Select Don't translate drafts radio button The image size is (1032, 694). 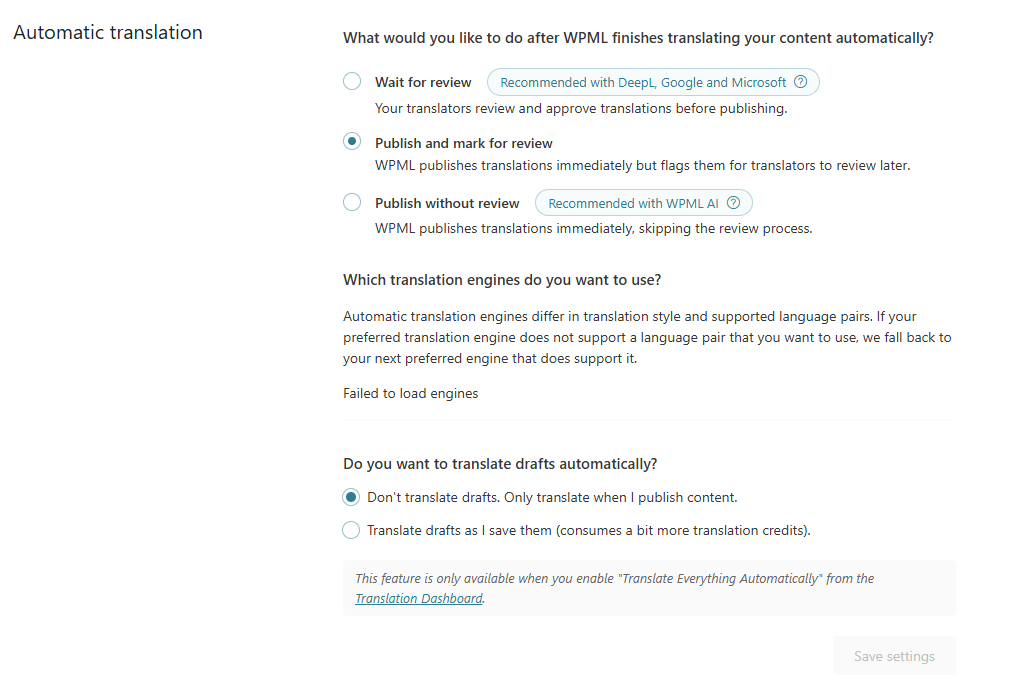pos(351,497)
